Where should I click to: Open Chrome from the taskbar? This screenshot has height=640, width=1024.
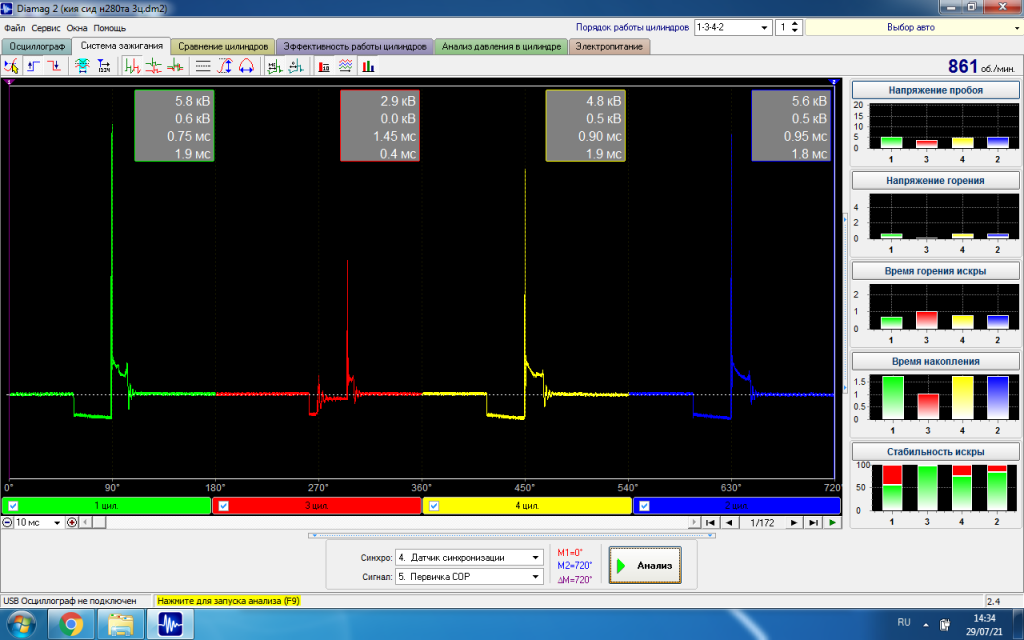[x=71, y=624]
